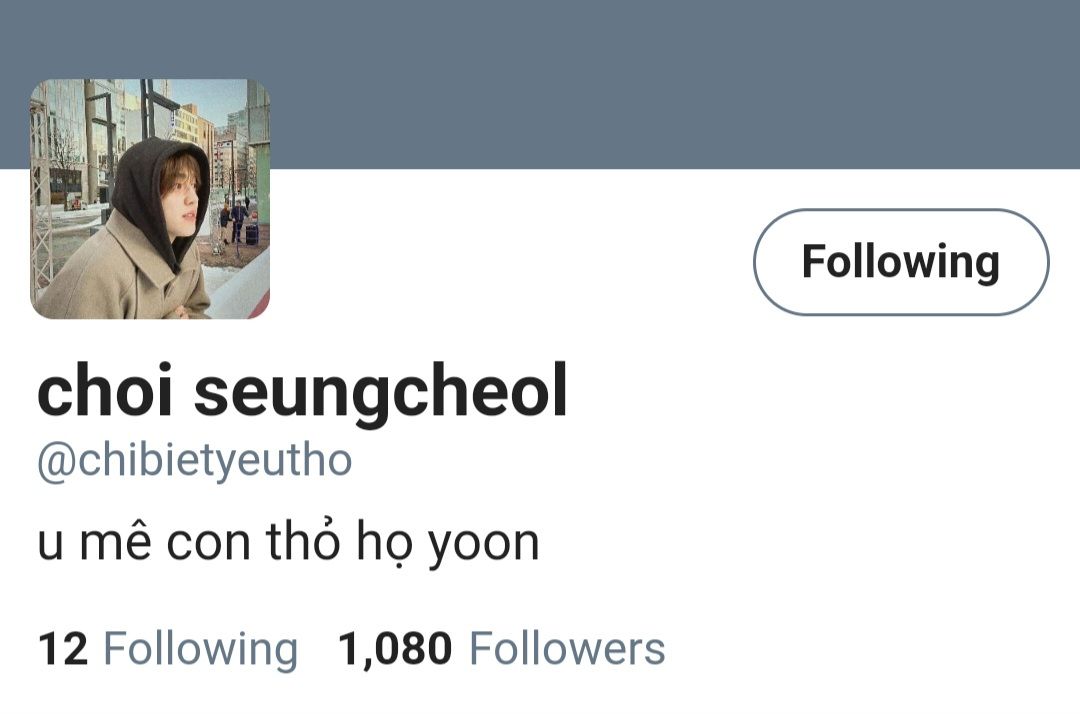Open the 12 Following list

[x=168, y=649]
